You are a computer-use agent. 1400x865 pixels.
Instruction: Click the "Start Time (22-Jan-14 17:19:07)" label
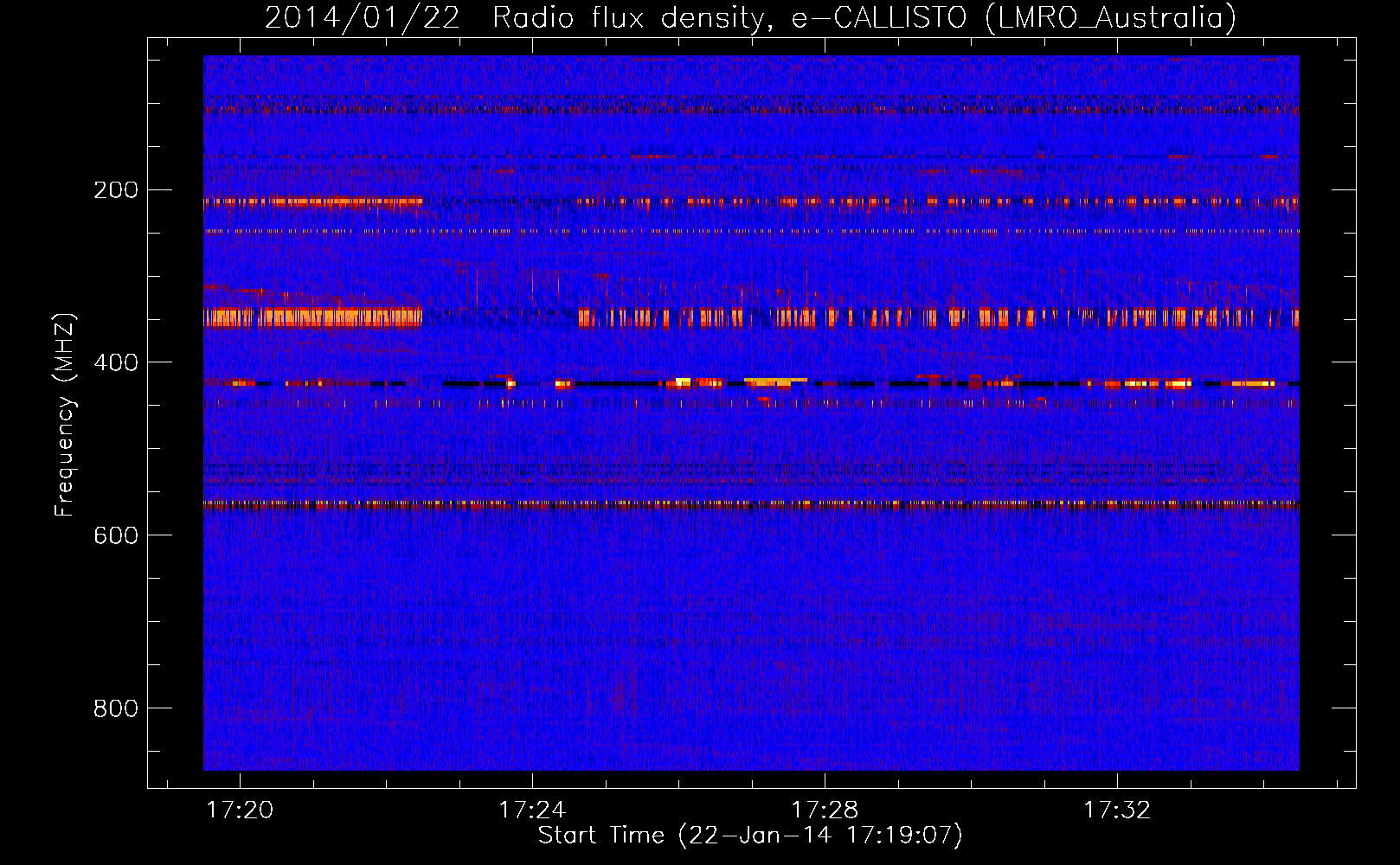[x=750, y=836]
